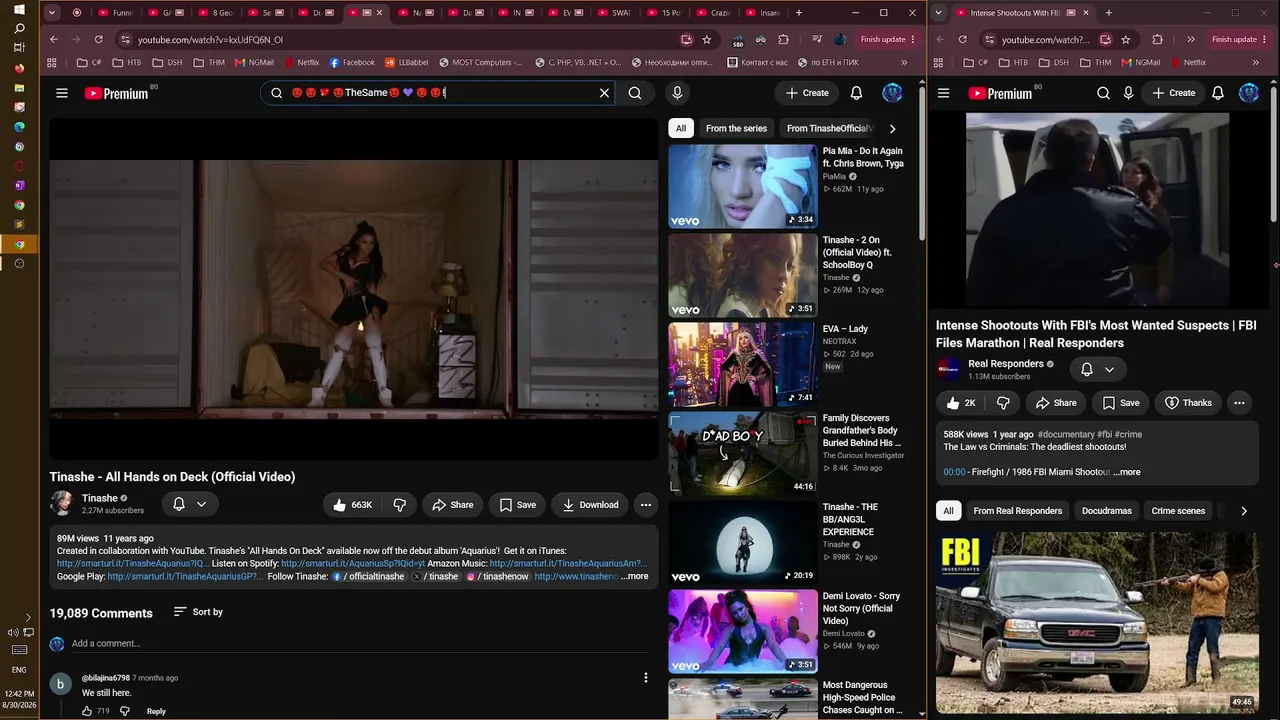
Task: Click Create button in left YouTube header
Action: (807, 93)
